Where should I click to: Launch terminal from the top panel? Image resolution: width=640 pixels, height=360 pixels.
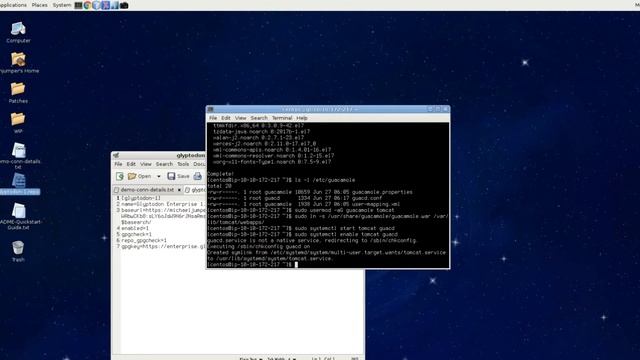coord(78,5)
